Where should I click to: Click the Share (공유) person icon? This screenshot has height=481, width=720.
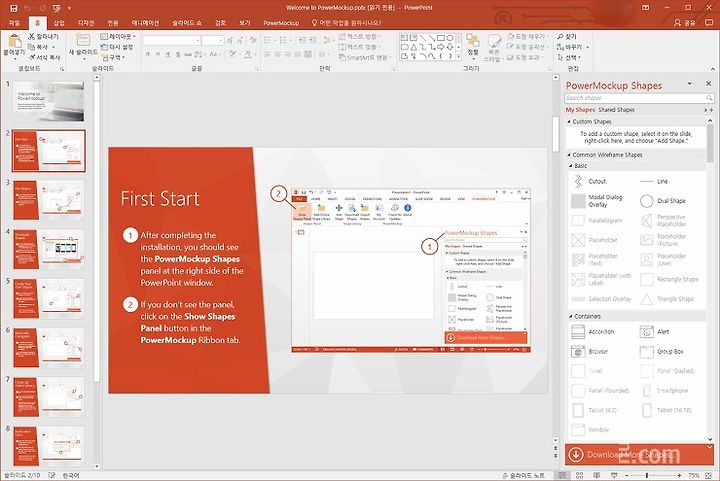[x=677, y=22]
